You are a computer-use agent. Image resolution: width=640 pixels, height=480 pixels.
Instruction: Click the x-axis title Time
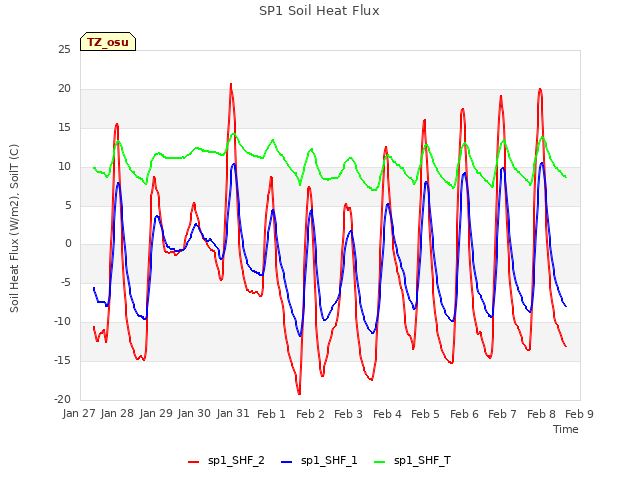point(566,429)
